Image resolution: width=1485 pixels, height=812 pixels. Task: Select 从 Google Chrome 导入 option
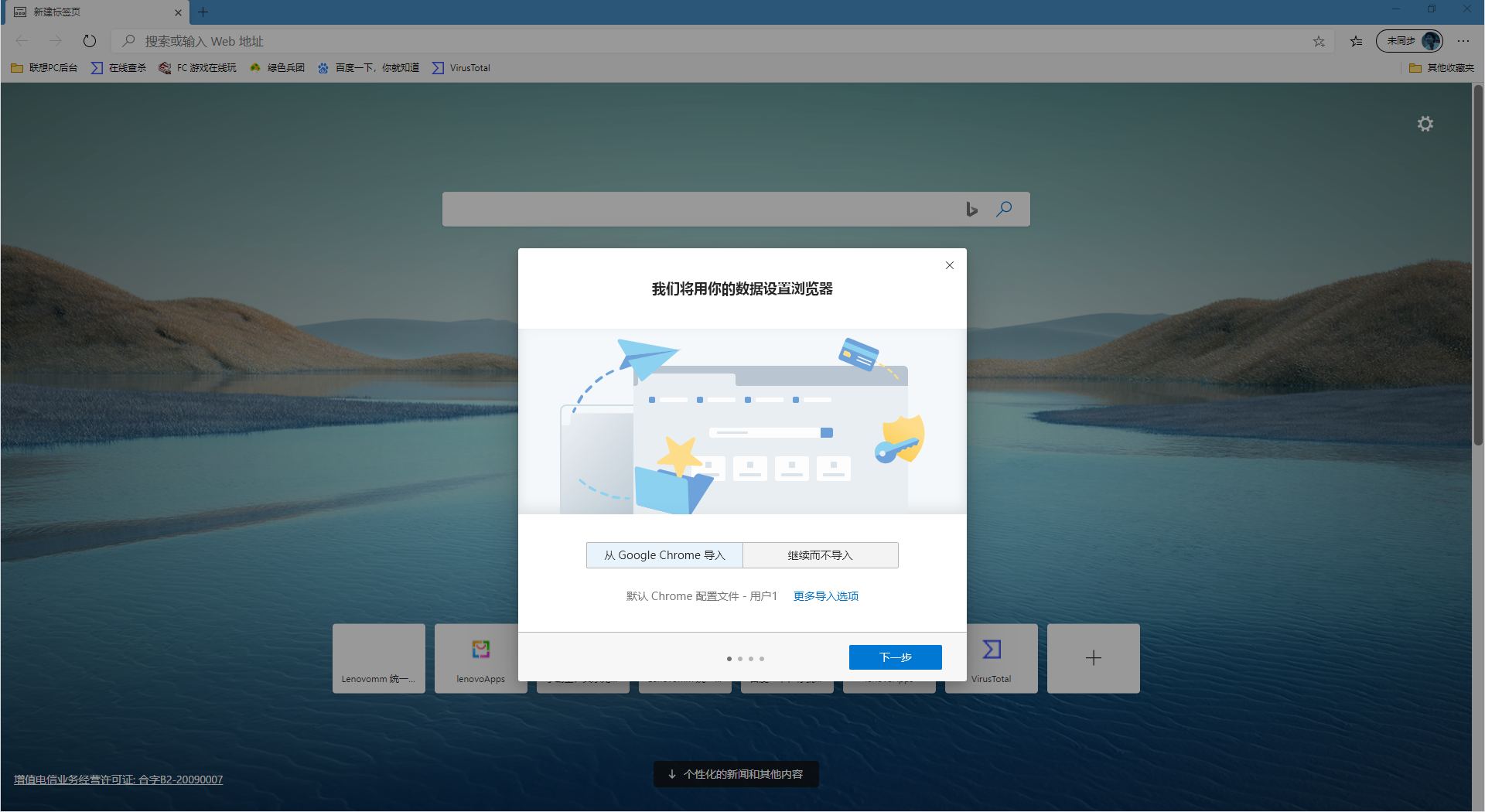point(664,554)
